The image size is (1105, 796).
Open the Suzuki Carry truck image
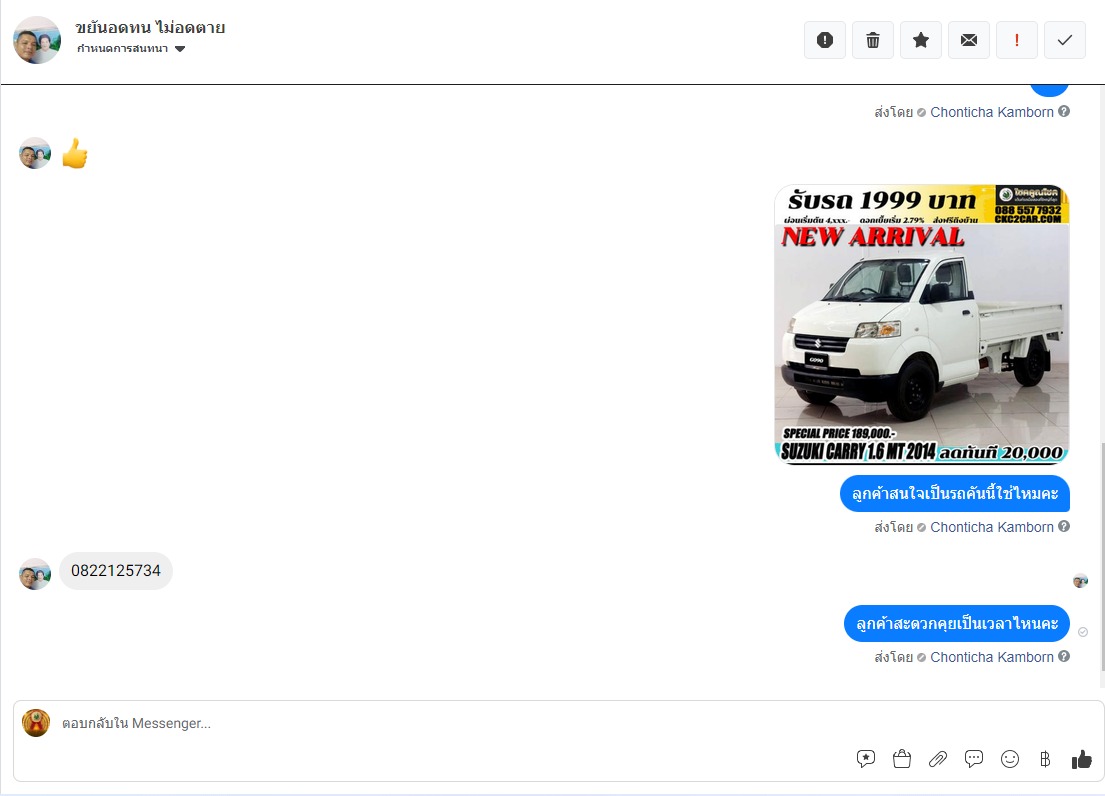(x=922, y=324)
